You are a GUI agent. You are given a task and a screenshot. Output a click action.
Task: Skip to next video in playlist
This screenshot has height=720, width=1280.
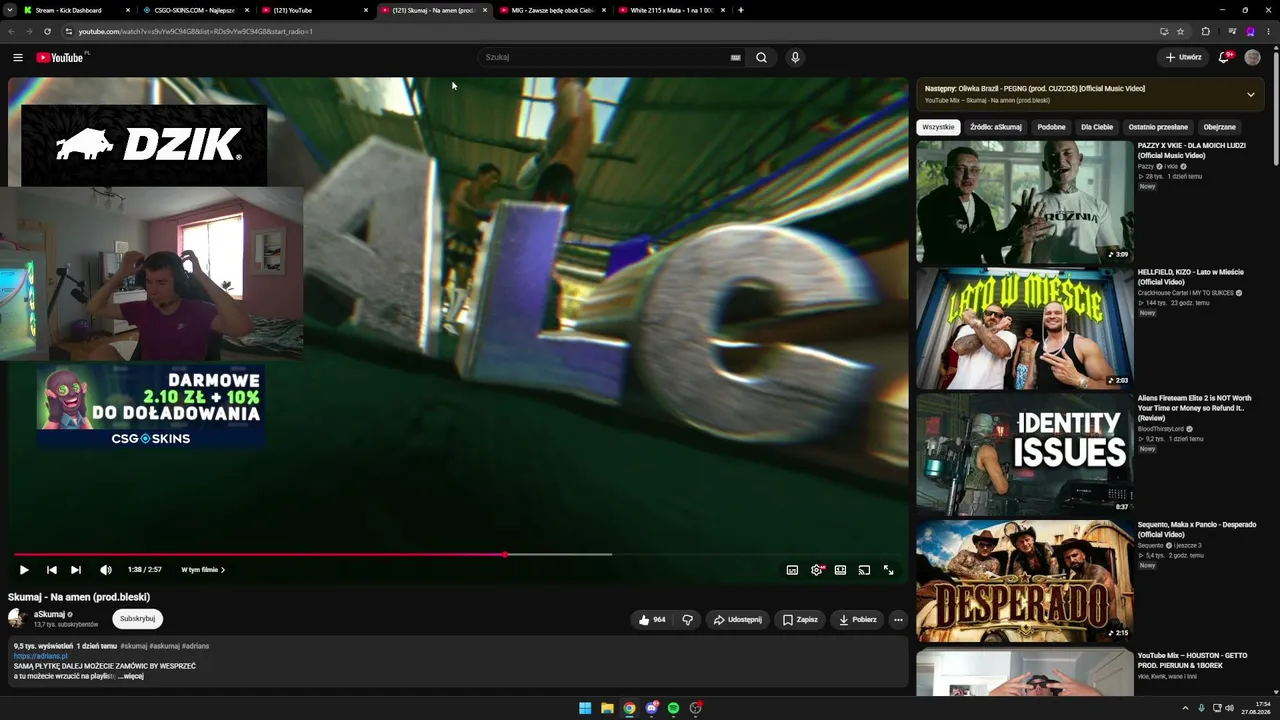pos(76,570)
